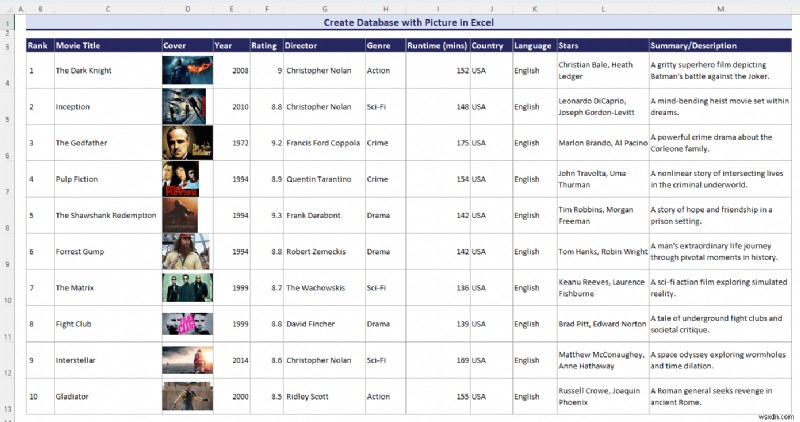The width and height of the screenshot is (800, 422).
Task: Select the Forrest Gump cover image
Action: point(186,252)
